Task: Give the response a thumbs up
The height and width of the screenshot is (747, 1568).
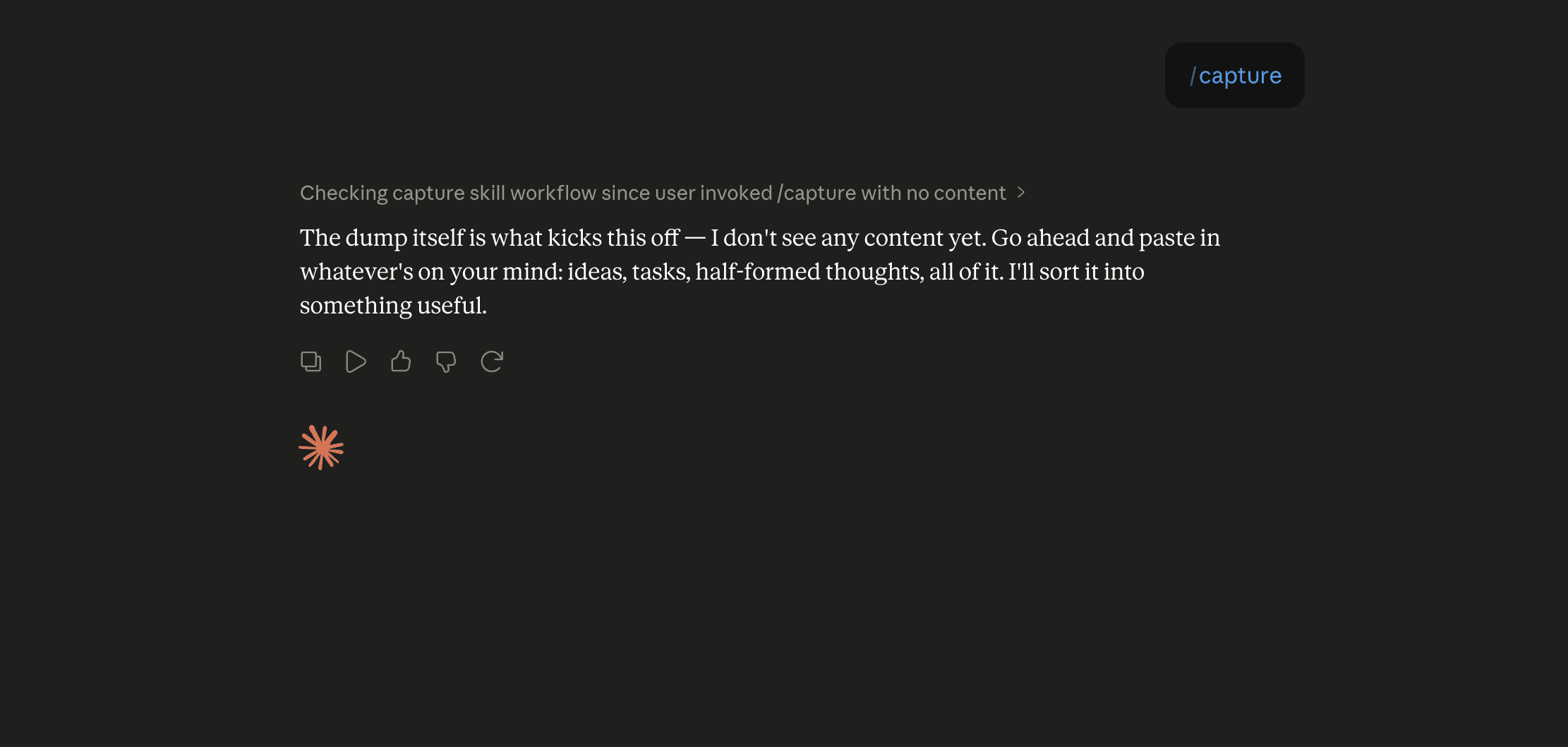Action: click(401, 361)
